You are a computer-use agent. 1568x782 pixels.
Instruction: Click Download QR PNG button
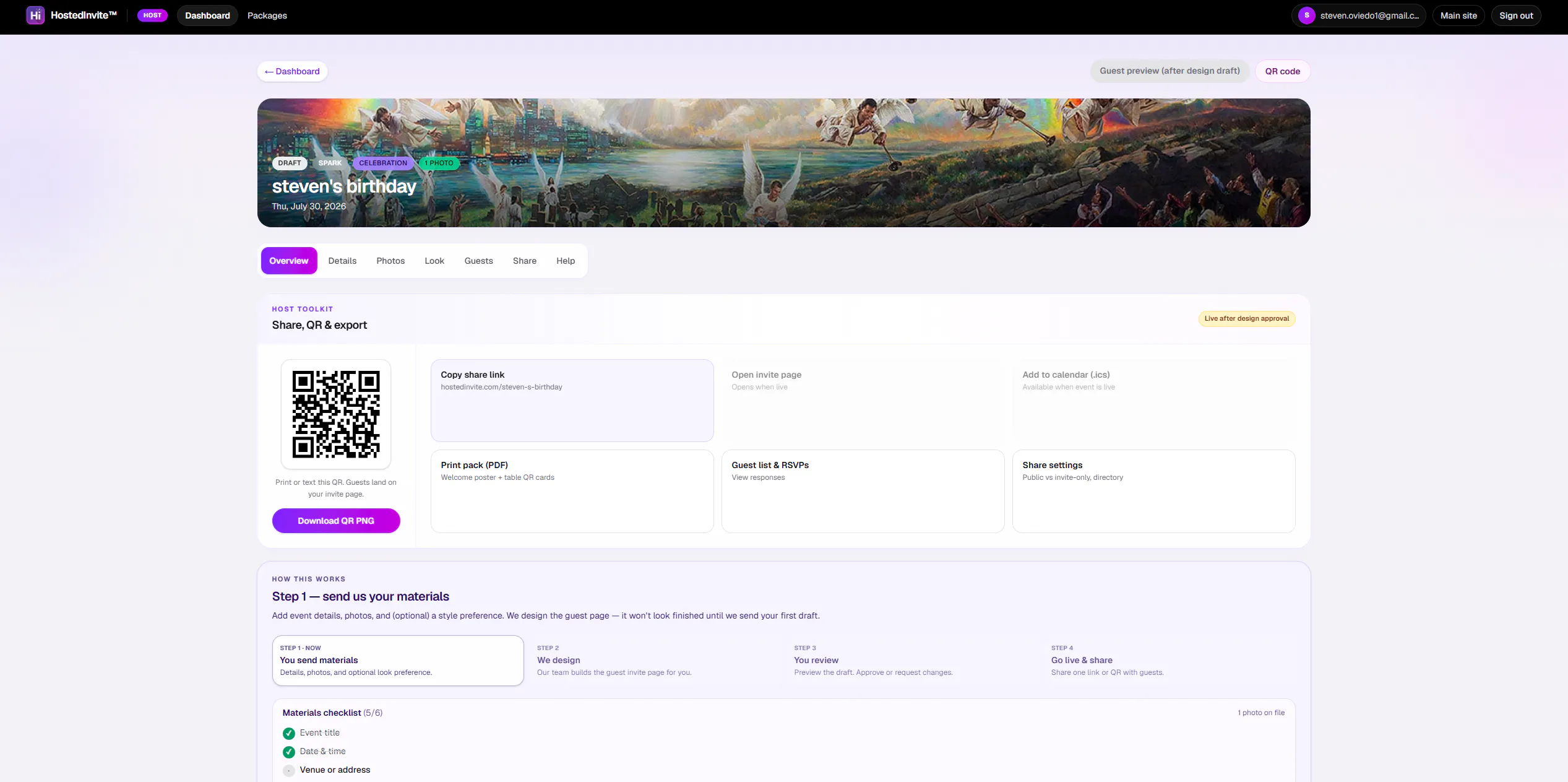[x=336, y=521]
